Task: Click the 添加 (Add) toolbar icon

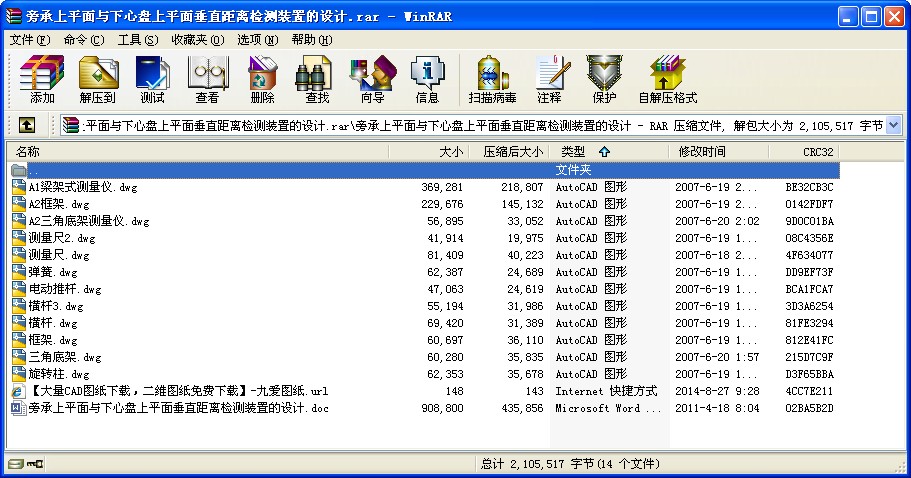Action: tap(42, 80)
